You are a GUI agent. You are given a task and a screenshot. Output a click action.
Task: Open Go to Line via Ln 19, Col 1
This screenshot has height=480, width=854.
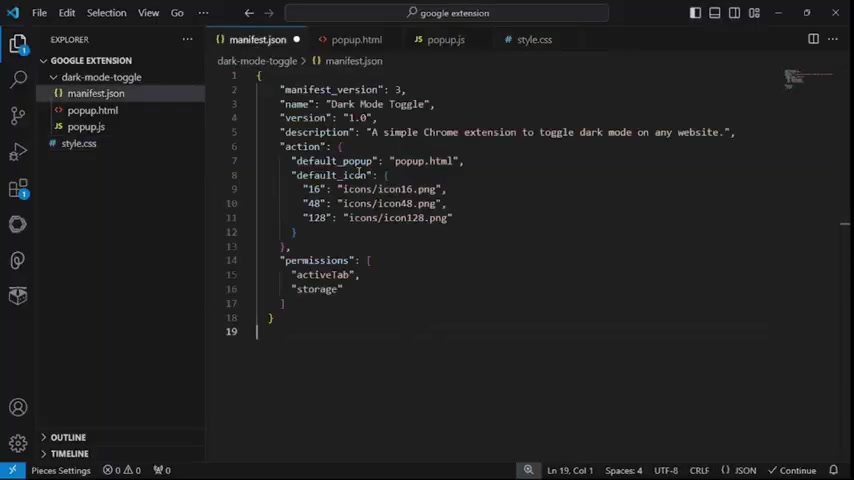click(570, 470)
